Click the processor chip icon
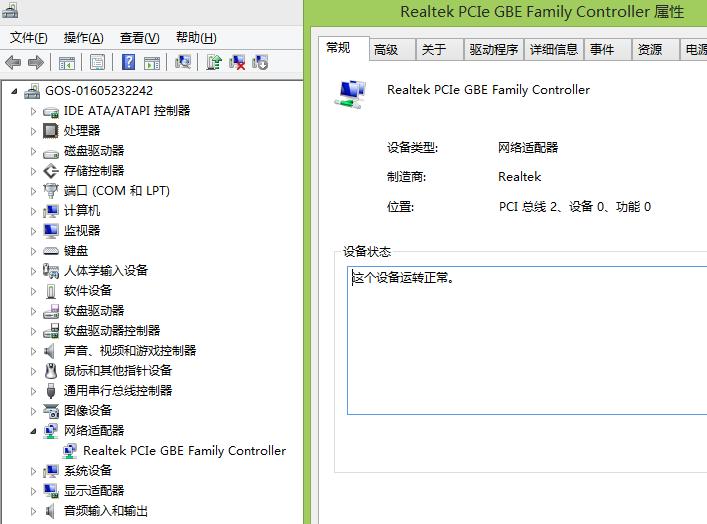The height and width of the screenshot is (524, 707). coord(50,131)
